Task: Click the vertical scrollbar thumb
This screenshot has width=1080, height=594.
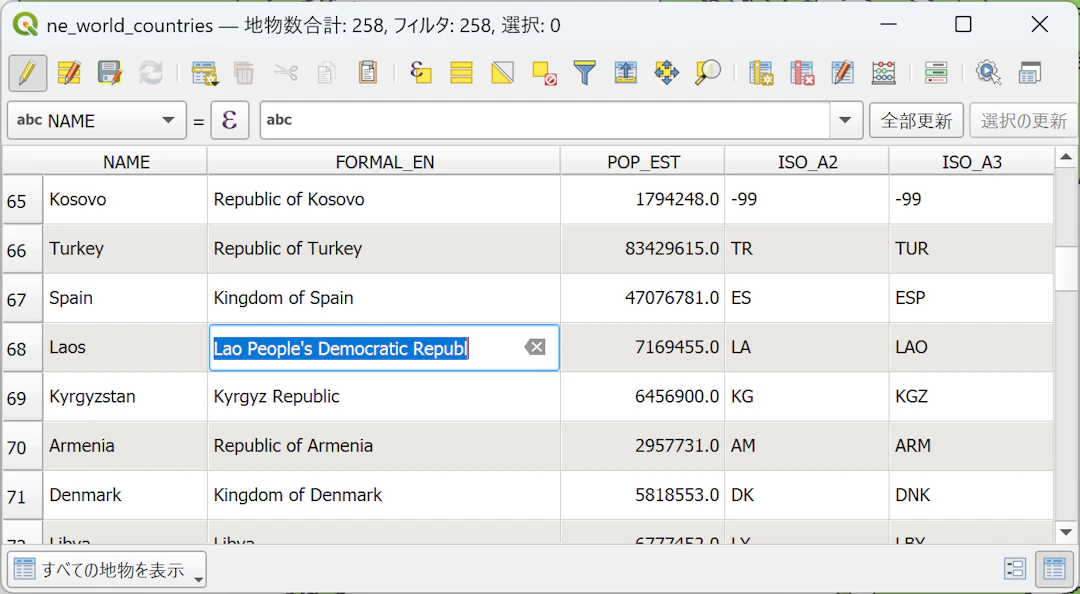Action: pos(1066,267)
